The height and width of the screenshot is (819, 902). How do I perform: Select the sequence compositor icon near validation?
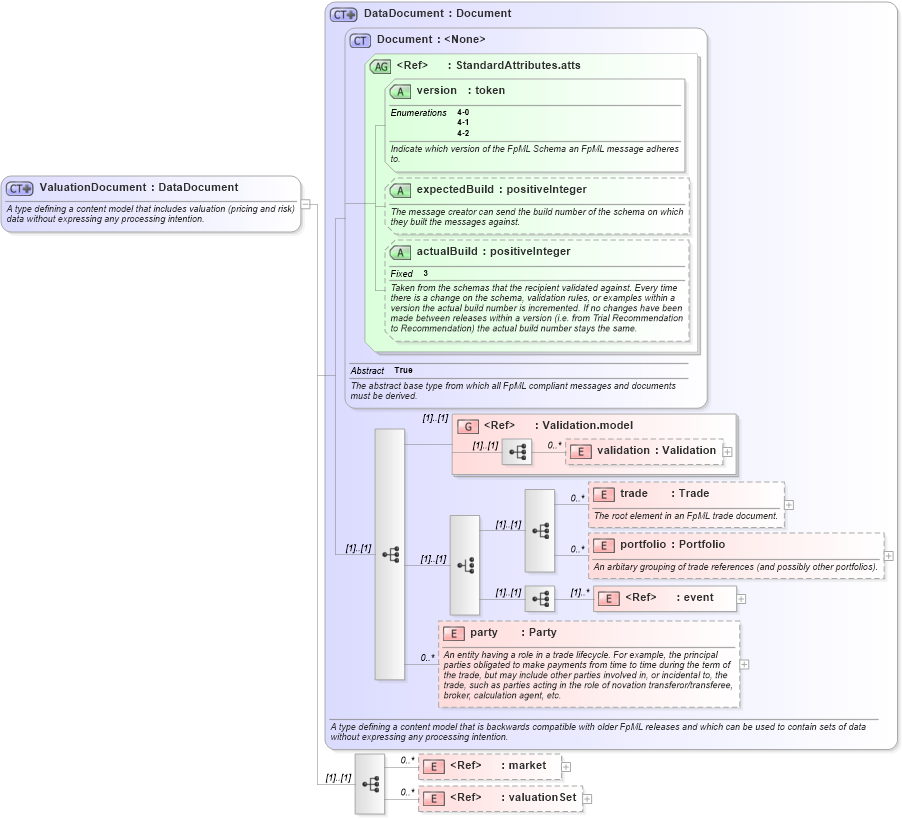[x=518, y=452]
